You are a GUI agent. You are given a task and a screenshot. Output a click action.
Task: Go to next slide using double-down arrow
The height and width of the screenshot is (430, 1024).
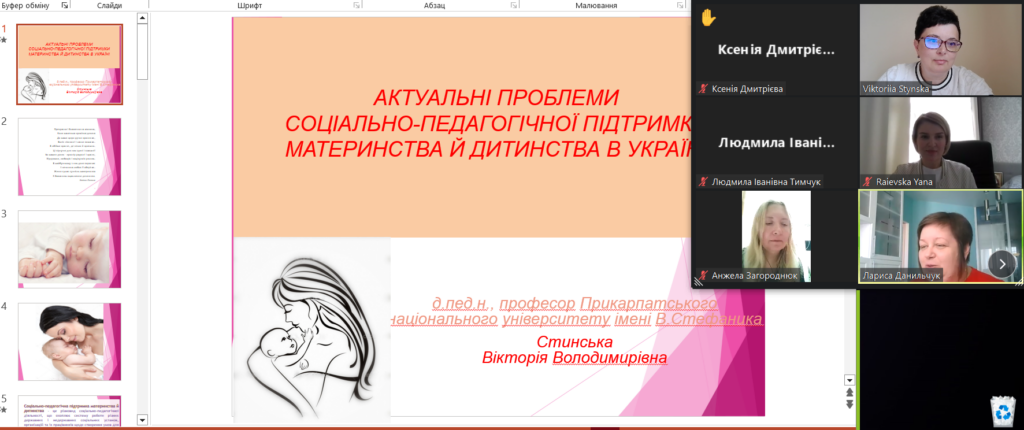(x=850, y=404)
